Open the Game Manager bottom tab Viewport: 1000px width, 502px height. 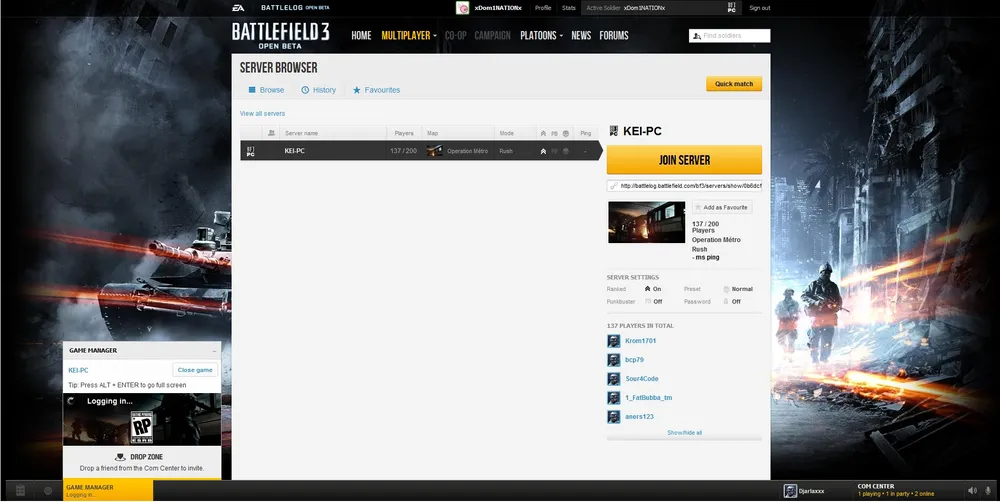[x=108, y=490]
